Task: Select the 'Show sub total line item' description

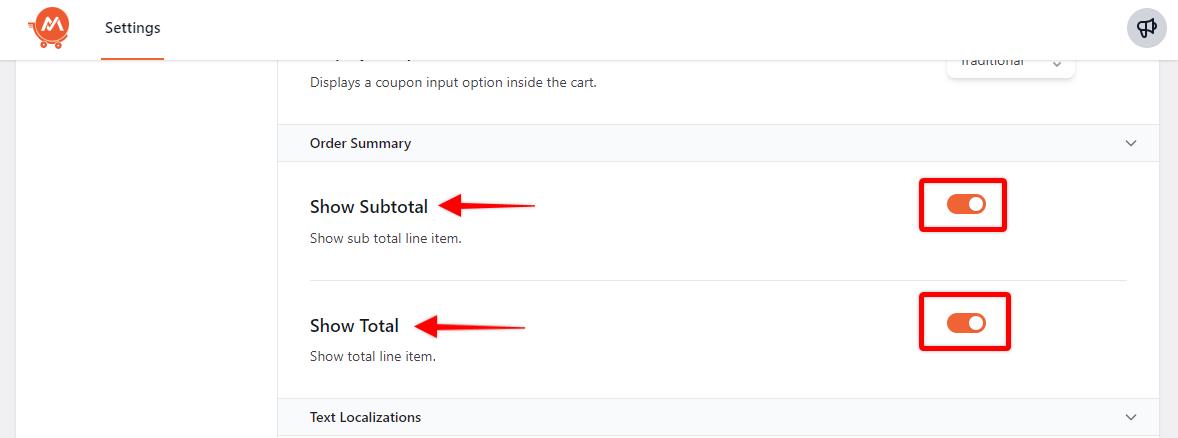Action: click(x=385, y=239)
